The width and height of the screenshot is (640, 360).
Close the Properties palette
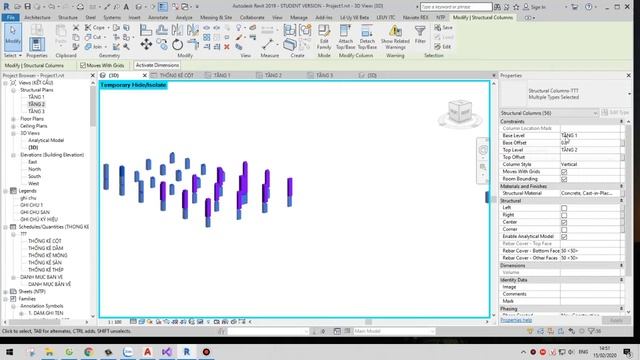(628, 76)
